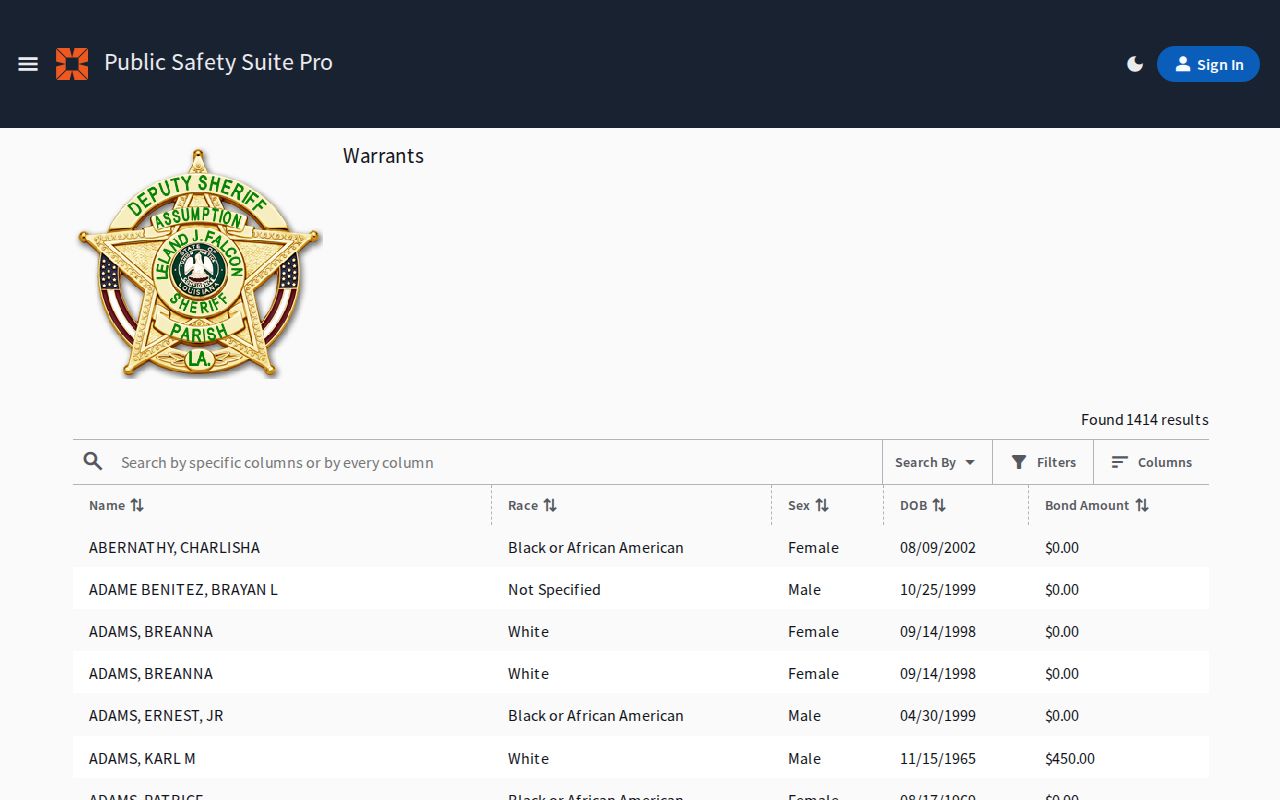Sort by DOB column arrows

[x=939, y=505]
